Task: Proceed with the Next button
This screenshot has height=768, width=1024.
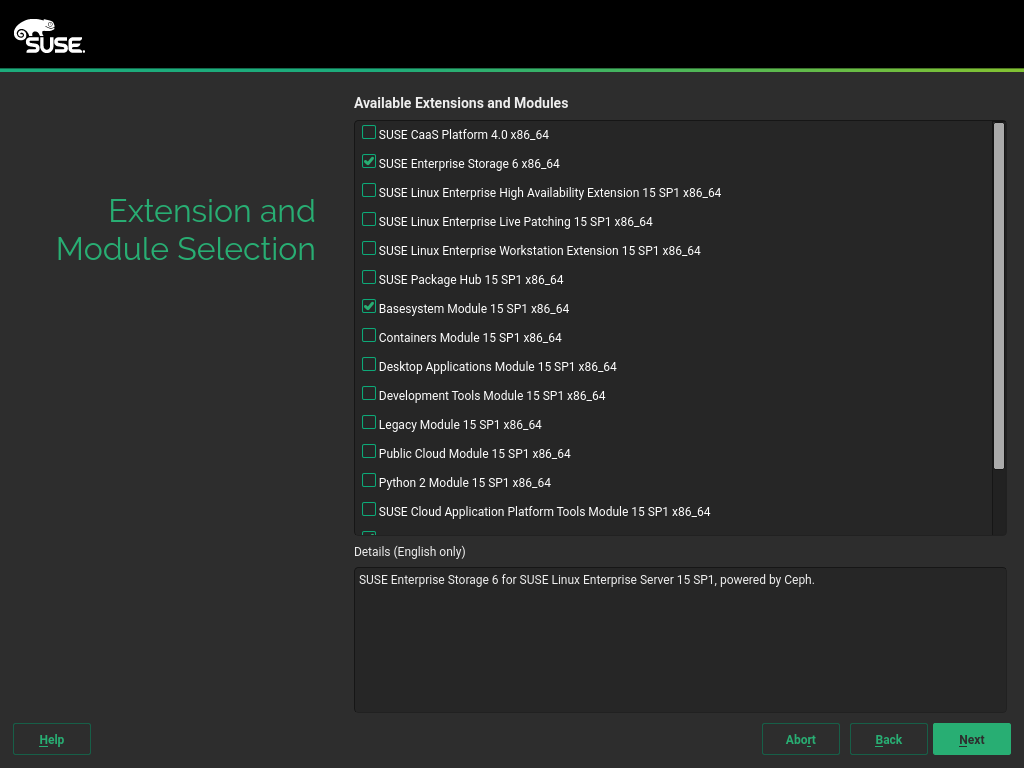Action: coord(971,739)
